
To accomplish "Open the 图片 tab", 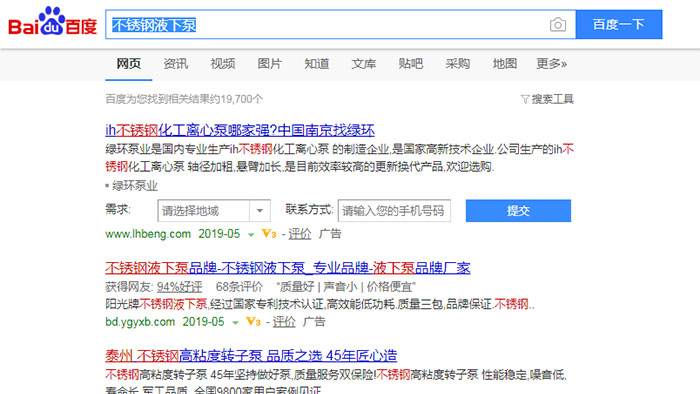I will [x=270, y=64].
